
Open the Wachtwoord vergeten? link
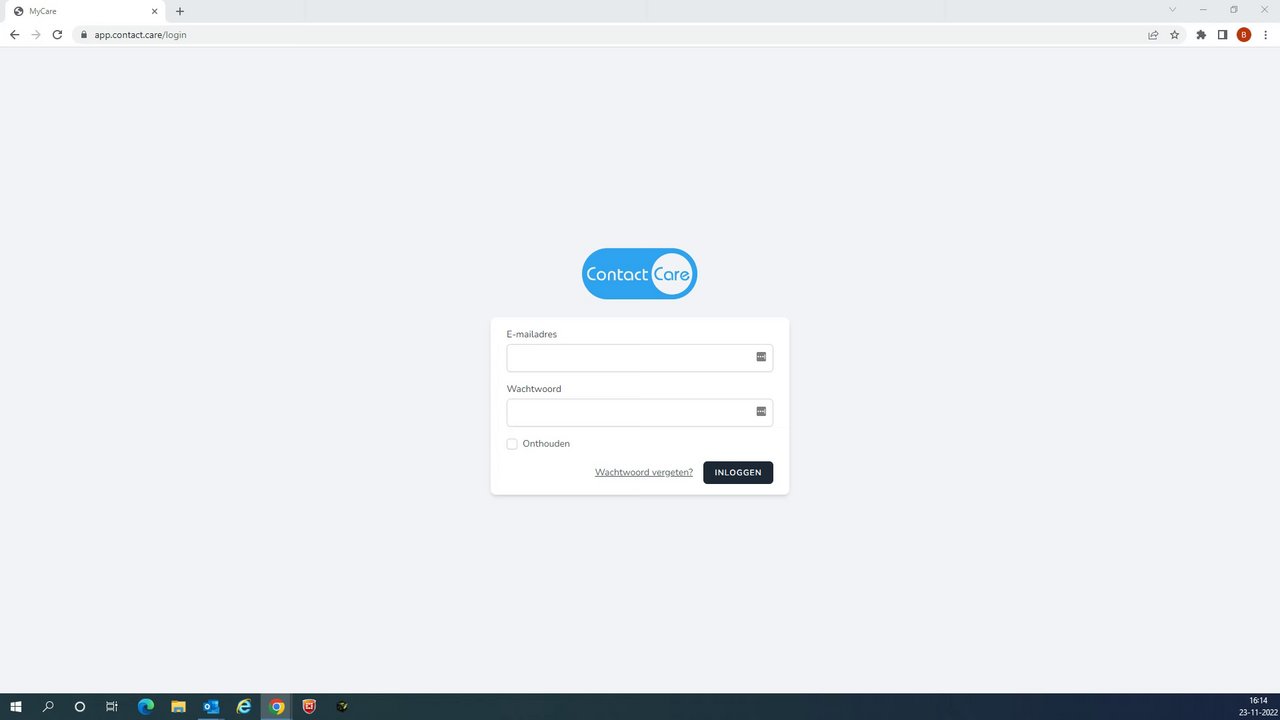click(x=644, y=472)
